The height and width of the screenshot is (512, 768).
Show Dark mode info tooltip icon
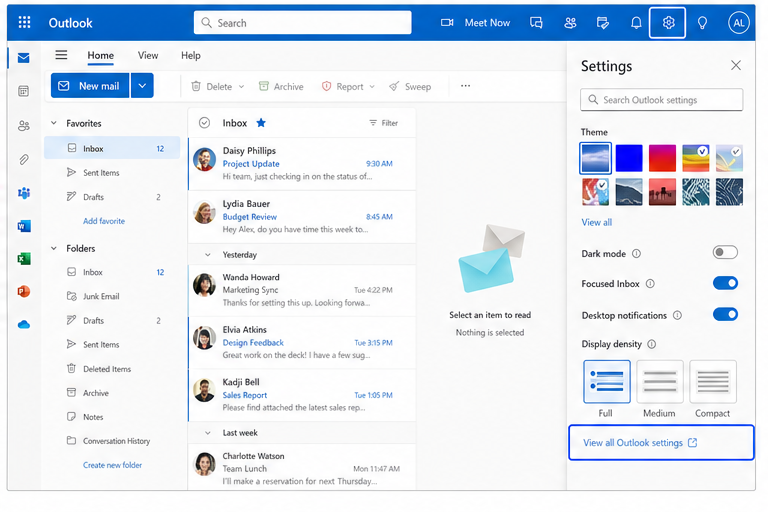point(636,253)
